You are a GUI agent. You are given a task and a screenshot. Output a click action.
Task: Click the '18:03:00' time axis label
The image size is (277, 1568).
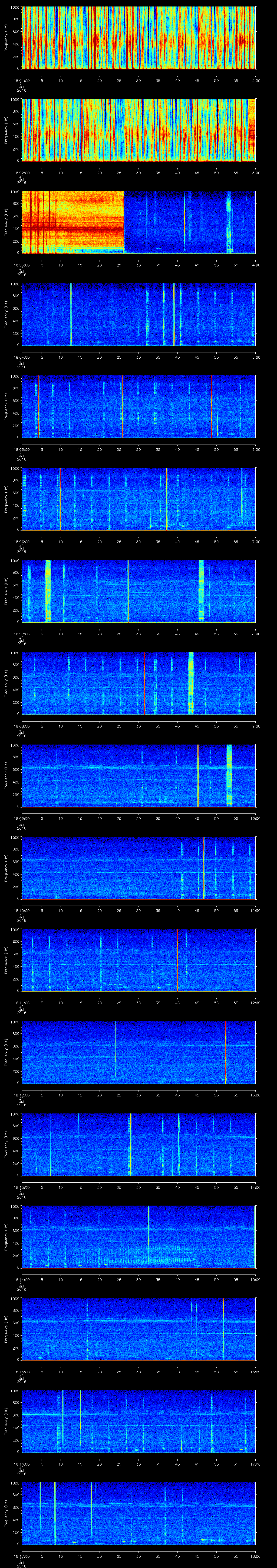pyautogui.click(x=22, y=265)
